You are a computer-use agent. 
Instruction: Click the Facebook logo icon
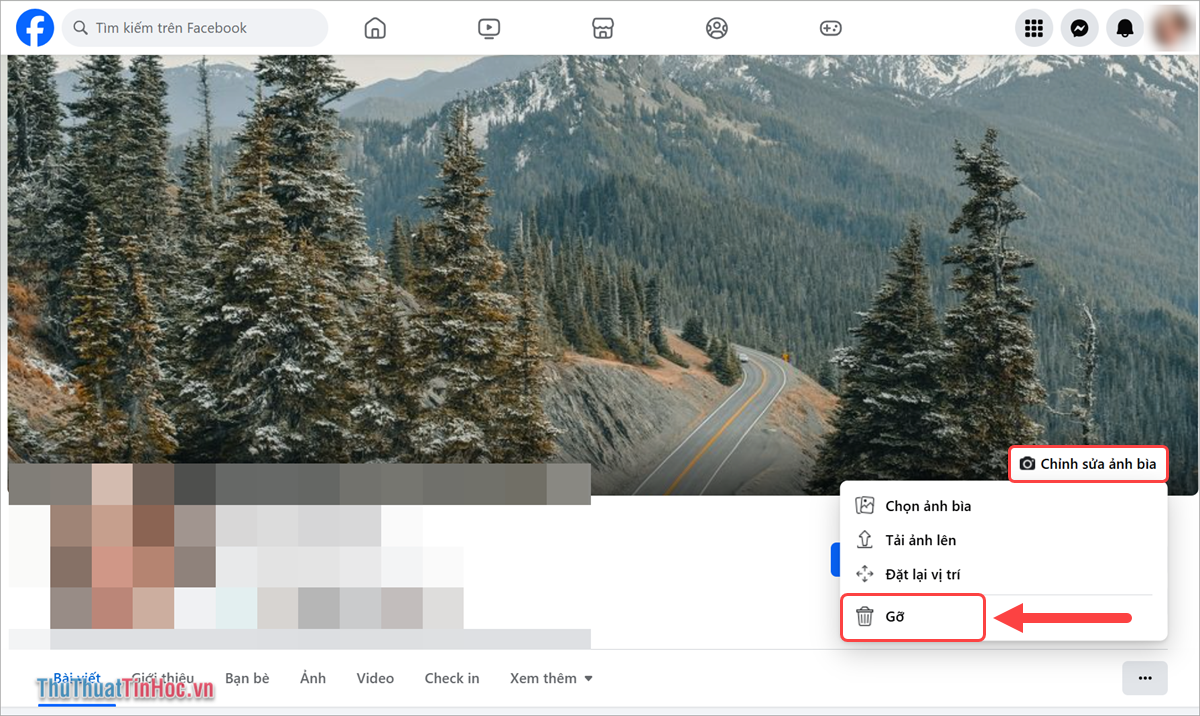tap(35, 28)
